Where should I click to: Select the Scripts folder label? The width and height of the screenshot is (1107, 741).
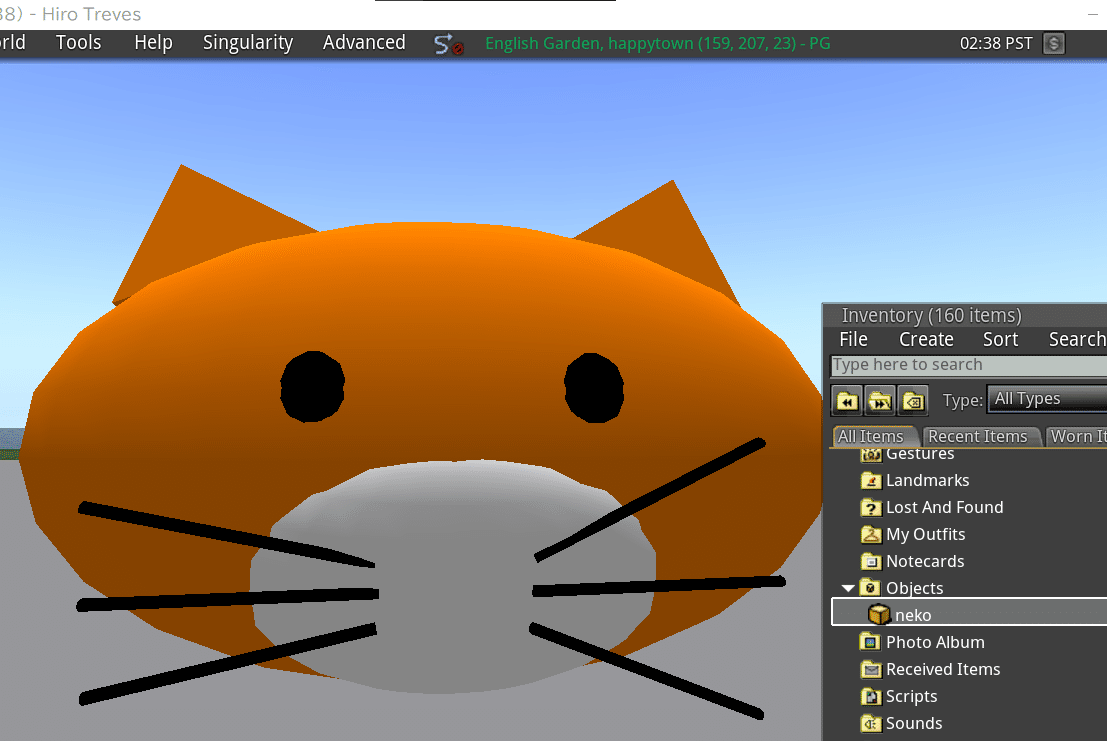(x=911, y=697)
